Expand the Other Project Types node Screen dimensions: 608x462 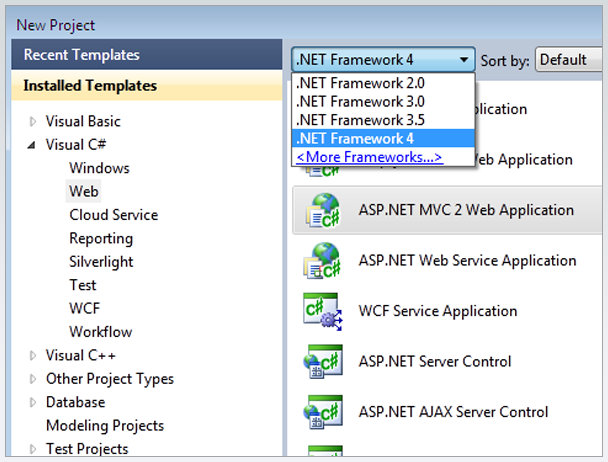[x=33, y=379]
